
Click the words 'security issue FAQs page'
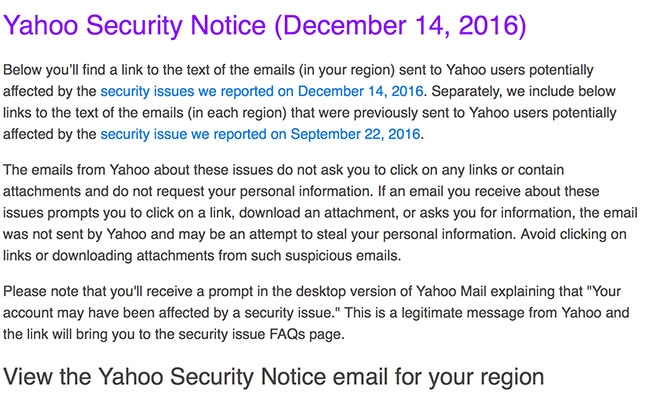point(261,335)
